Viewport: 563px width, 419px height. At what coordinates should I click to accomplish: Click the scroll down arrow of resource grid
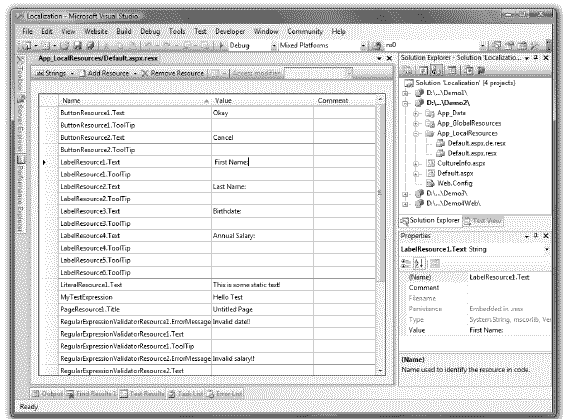coord(380,371)
